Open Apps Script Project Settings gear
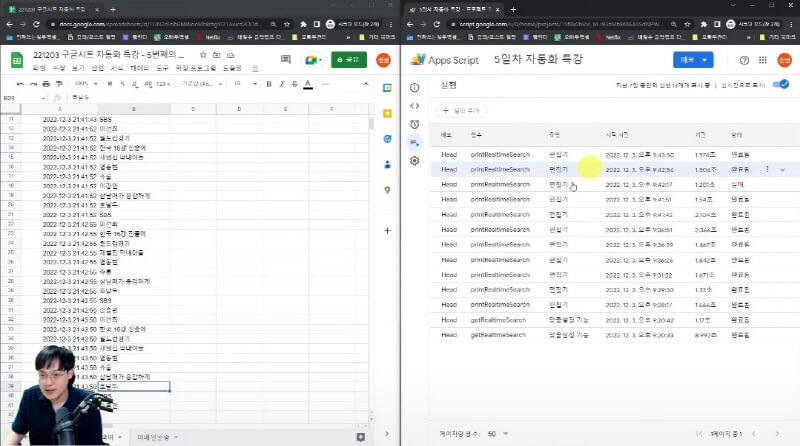The image size is (800, 446). pyautogui.click(x=414, y=161)
